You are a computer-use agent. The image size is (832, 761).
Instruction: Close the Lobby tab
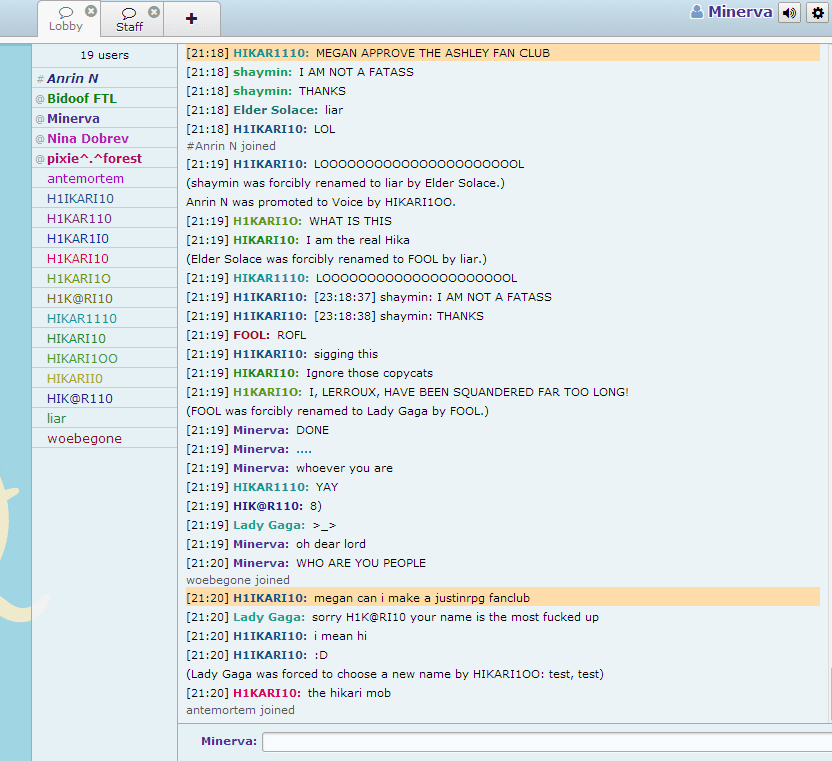[x=91, y=11]
